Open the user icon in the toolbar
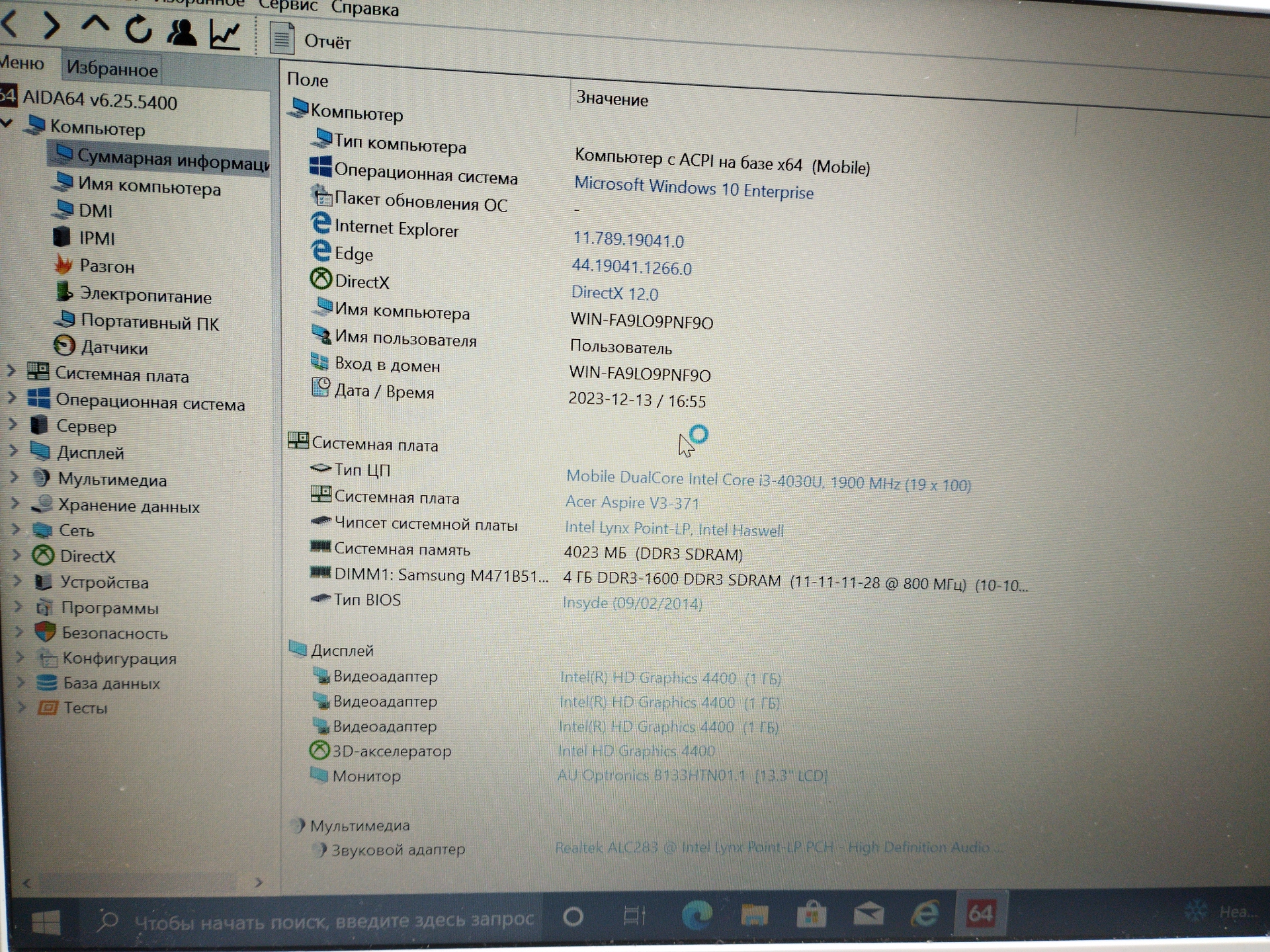Viewport: 1270px width, 952px height. pos(181,32)
